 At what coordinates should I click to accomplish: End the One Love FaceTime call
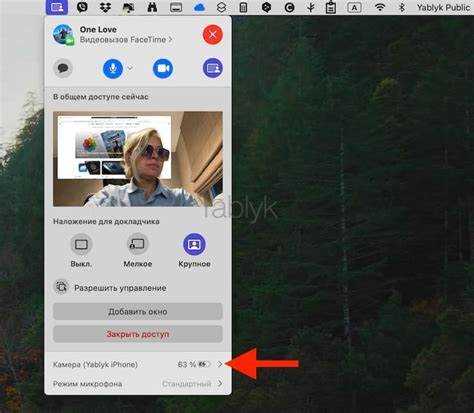[x=213, y=34]
